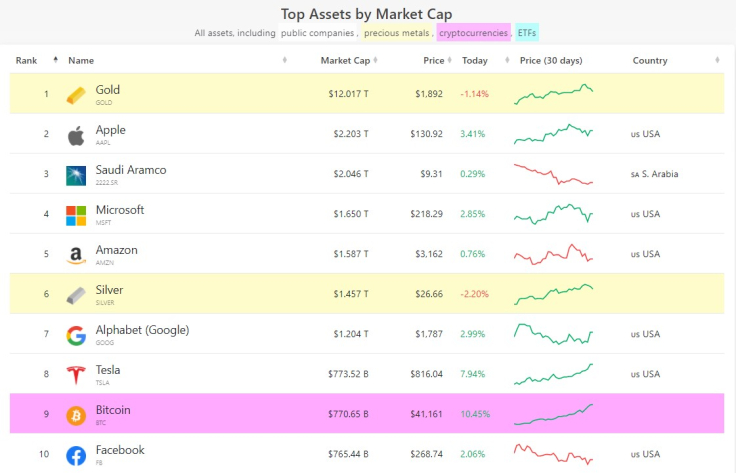Click the Apple logo icon
The width and height of the screenshot is (736, 473).
pos(76,136)
